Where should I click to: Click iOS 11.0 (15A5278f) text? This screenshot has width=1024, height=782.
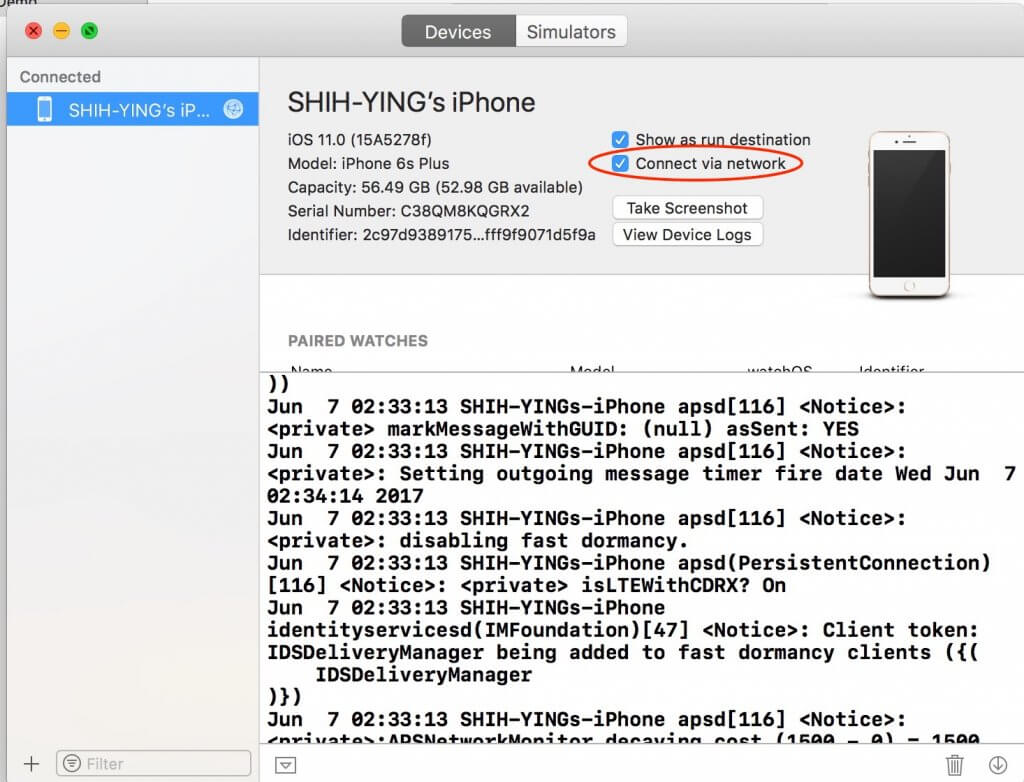pyautogui.click(x=359, y=140)
